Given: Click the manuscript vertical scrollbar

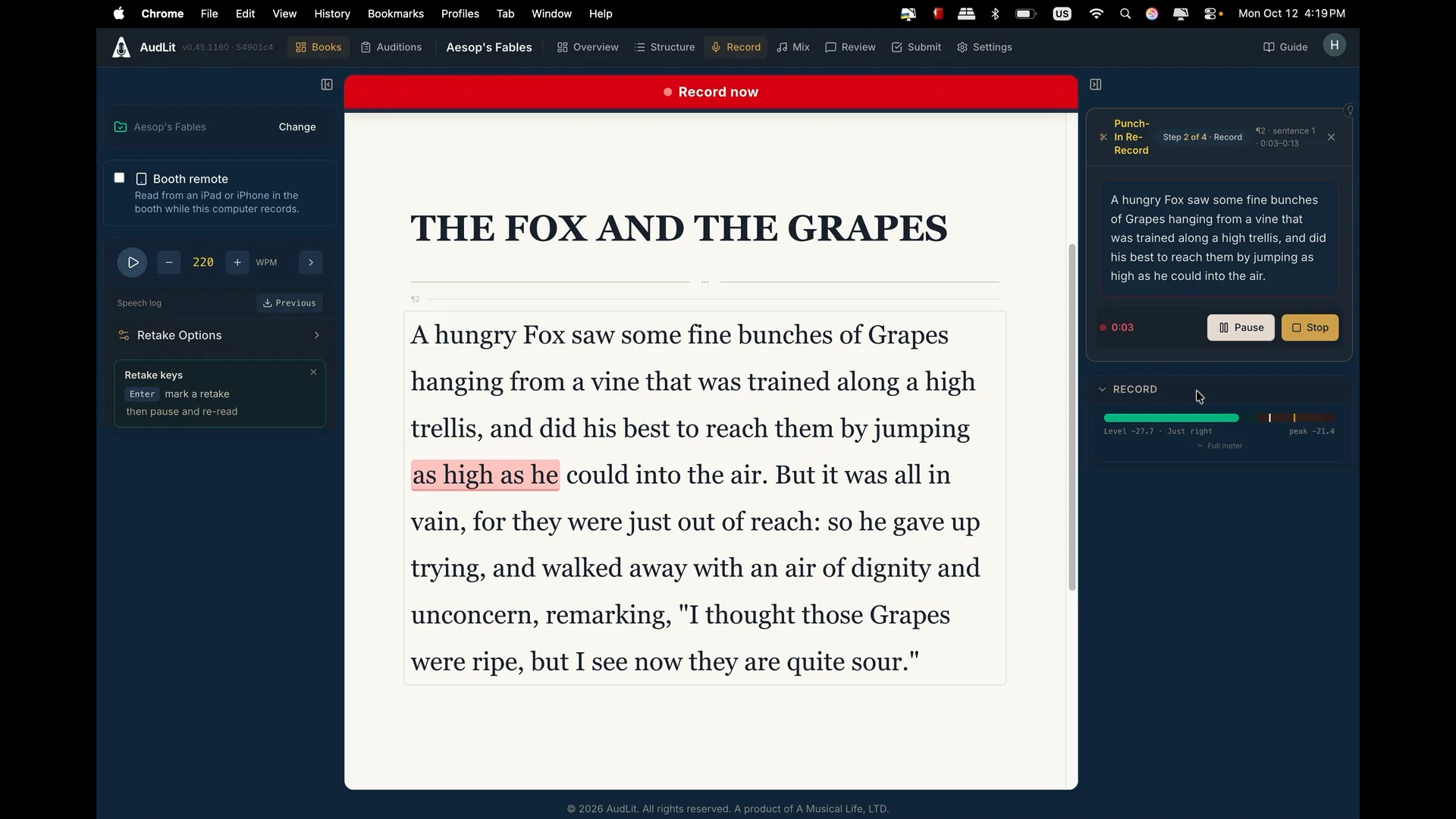Looking at the screenshot, I should (1072, 417).
